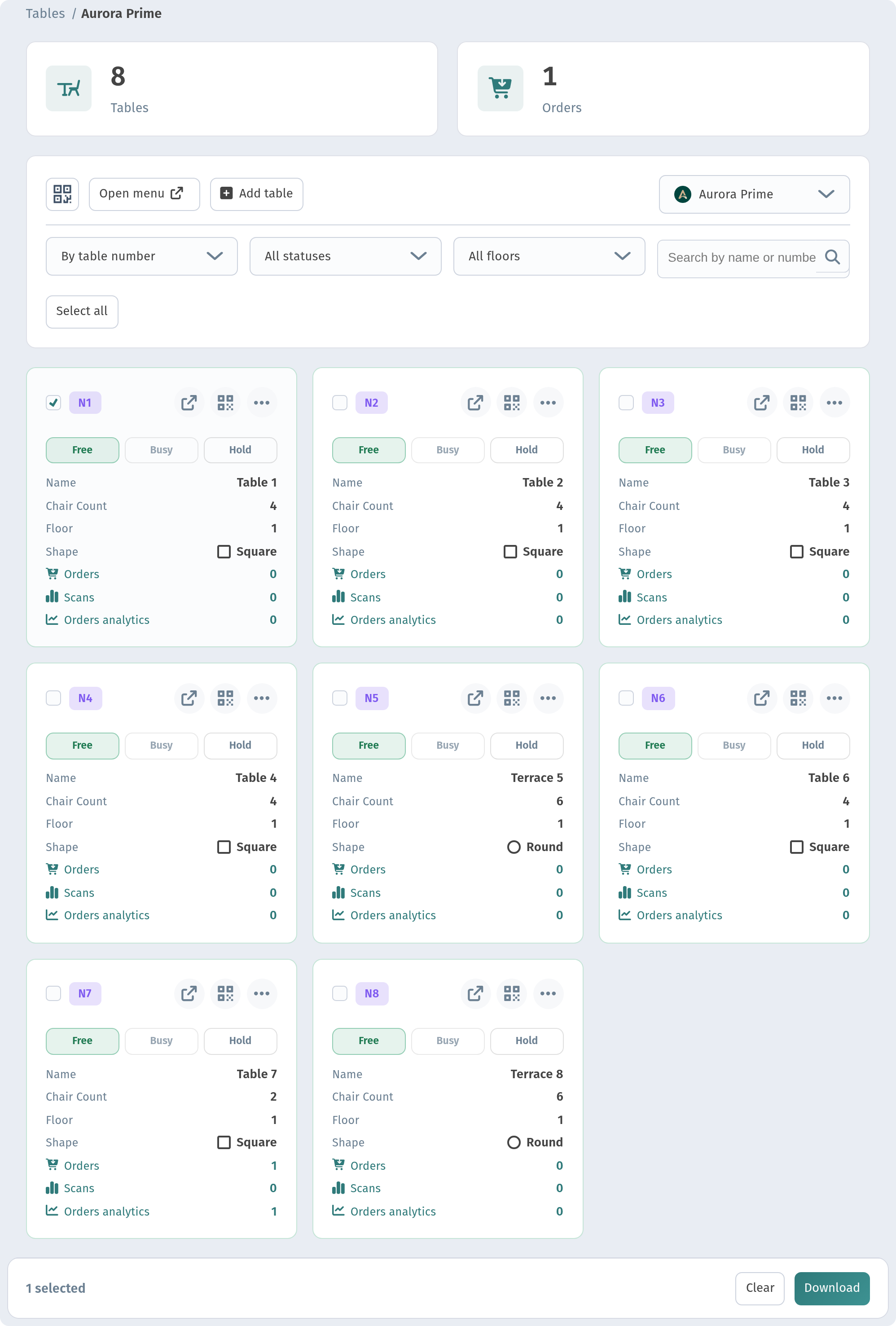Viewport: 896px width, 1326px height.
Task: Open more options for table N5
Action: pos(549,698)
